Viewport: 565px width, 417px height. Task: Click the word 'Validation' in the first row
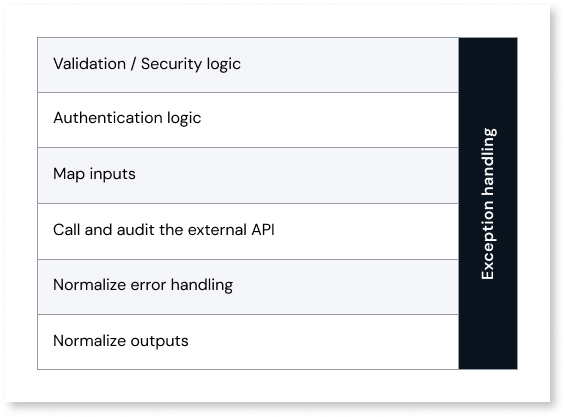click(x=89, y=64)
